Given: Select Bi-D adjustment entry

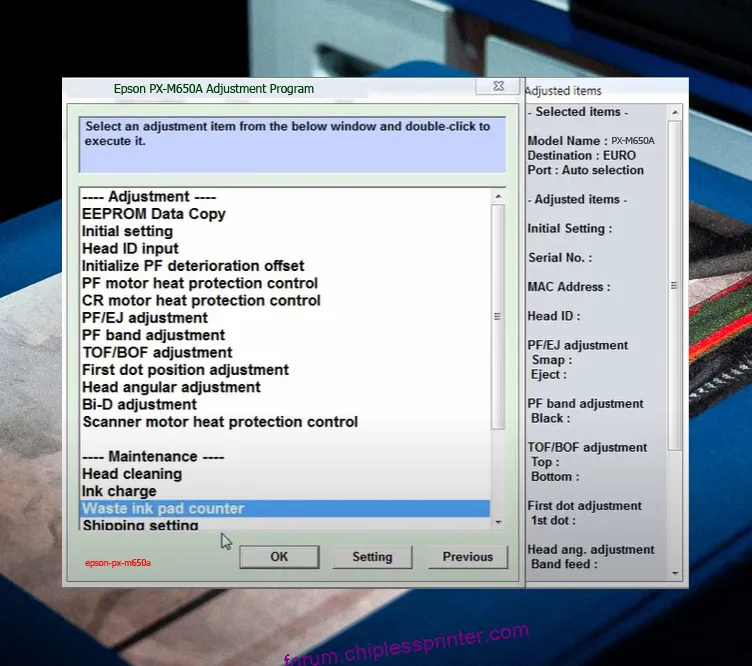Looking at the screenshot, I should tap(139, 404).
